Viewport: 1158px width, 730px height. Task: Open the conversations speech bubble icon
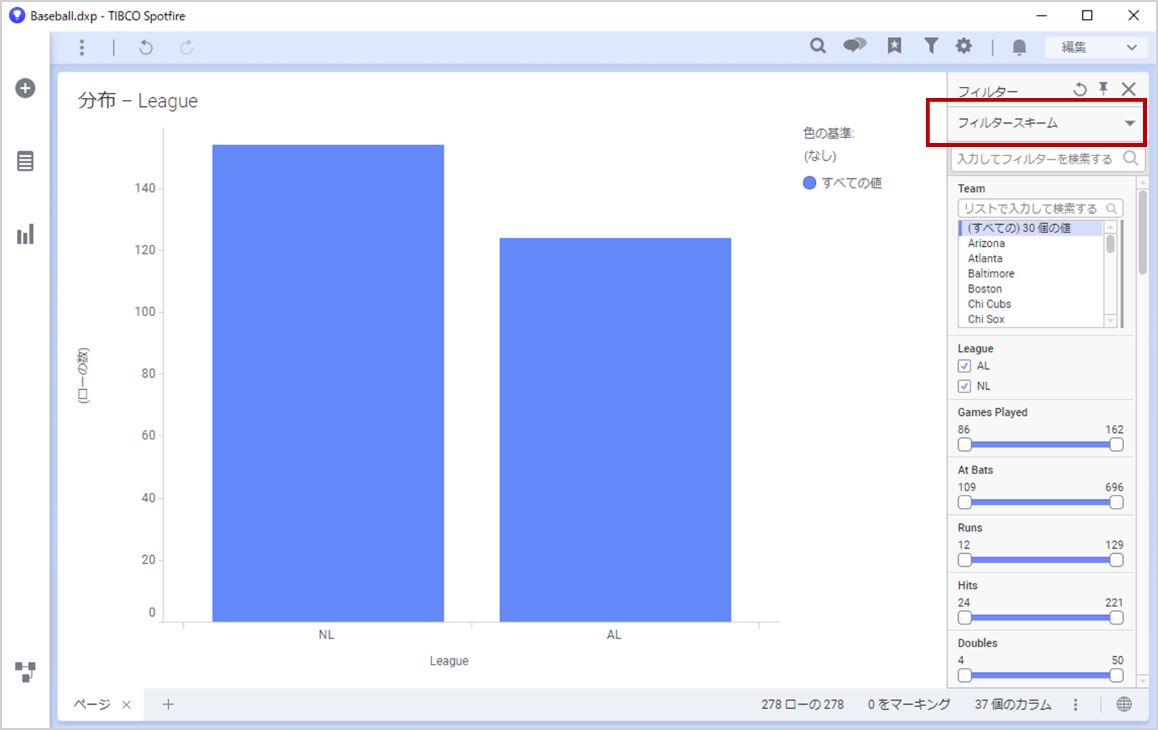tap(854, 46)
